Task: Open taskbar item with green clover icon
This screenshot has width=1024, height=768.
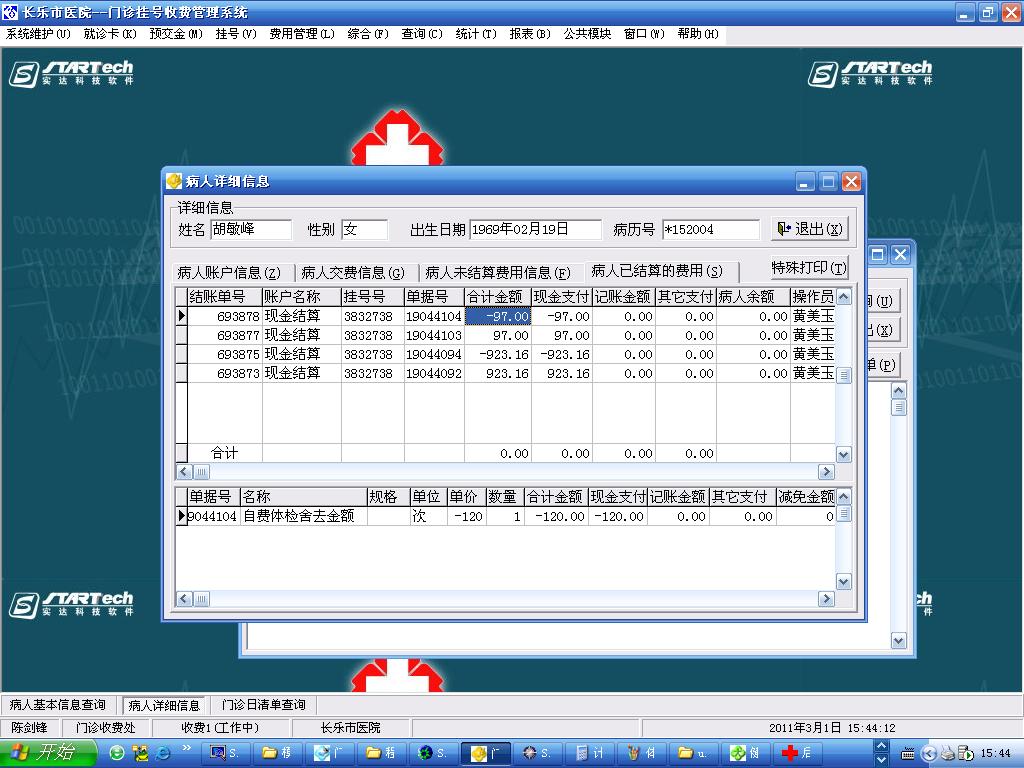Action: coord(746,753)
